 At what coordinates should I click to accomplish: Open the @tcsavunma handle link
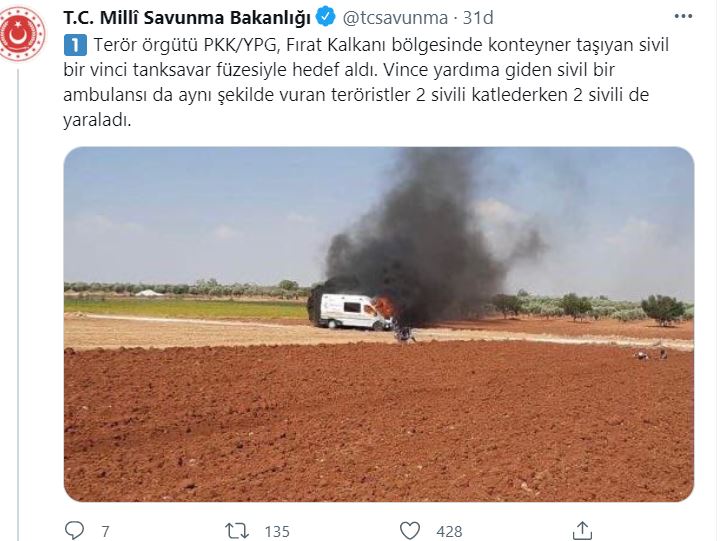point(395,18)
